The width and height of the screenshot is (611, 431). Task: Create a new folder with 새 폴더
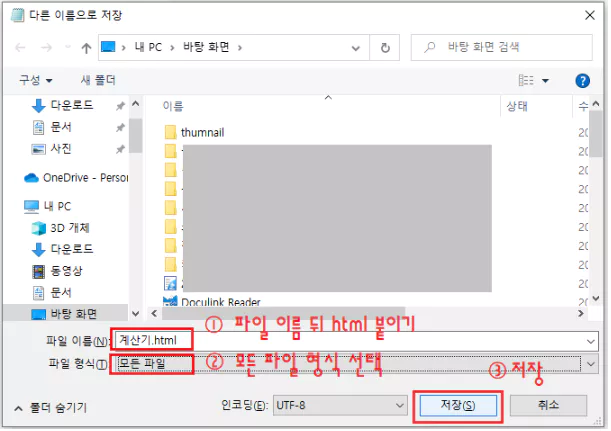98,80
